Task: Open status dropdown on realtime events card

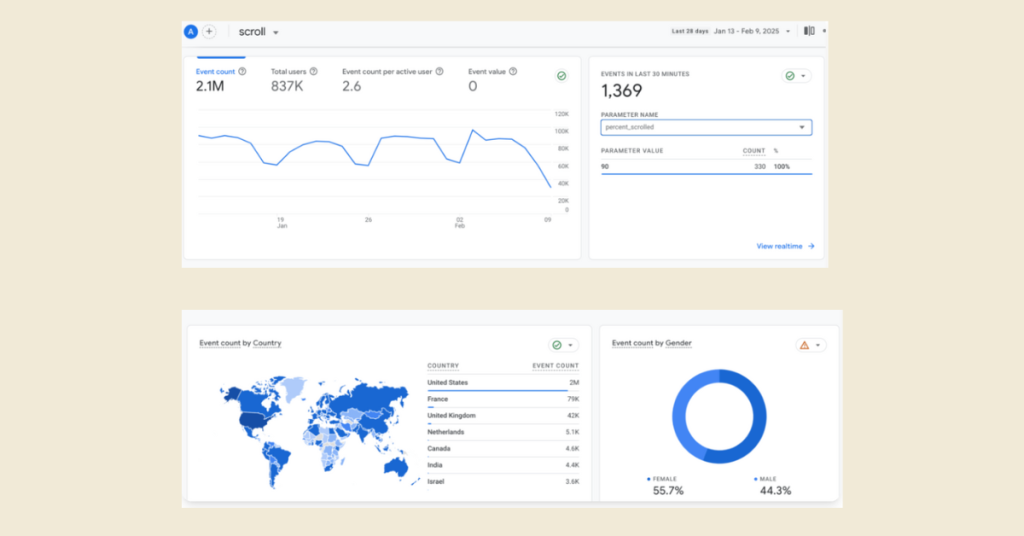Action: [796, 76]
